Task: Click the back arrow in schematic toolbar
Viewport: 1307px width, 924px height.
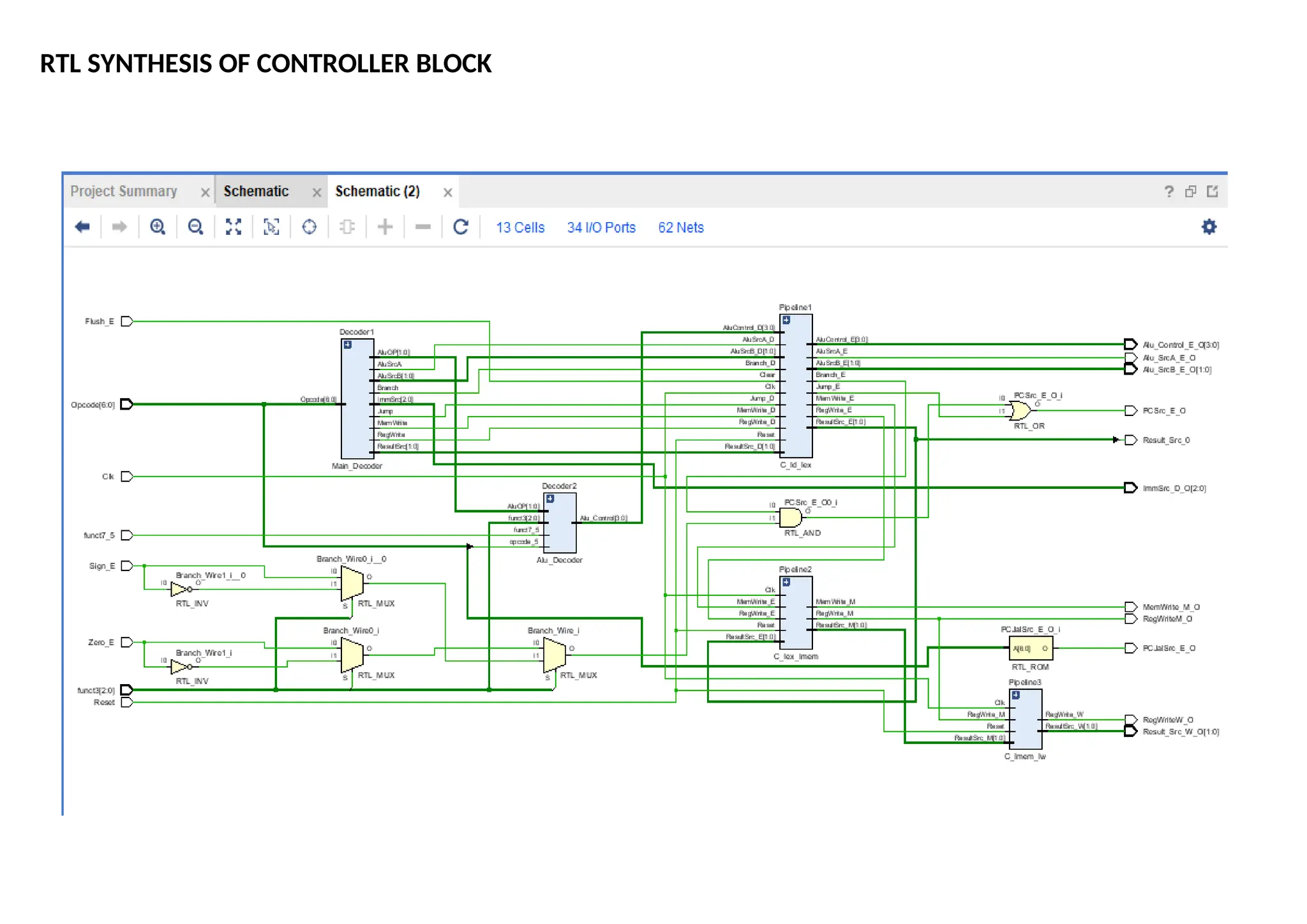Action: click(x=82, y=227)
